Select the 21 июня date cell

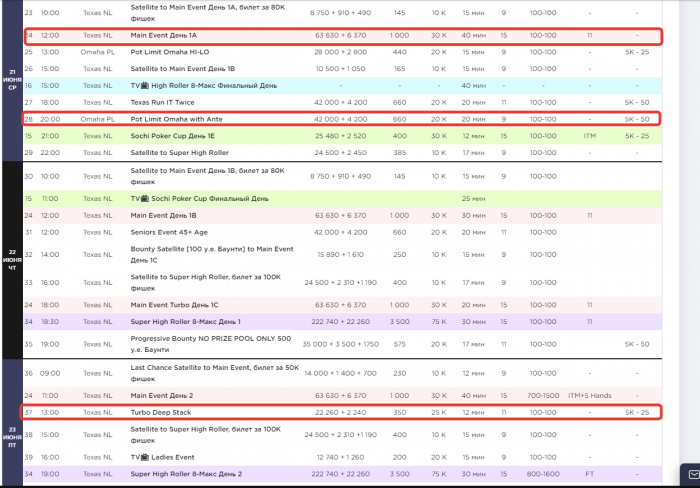coord(10,80)
